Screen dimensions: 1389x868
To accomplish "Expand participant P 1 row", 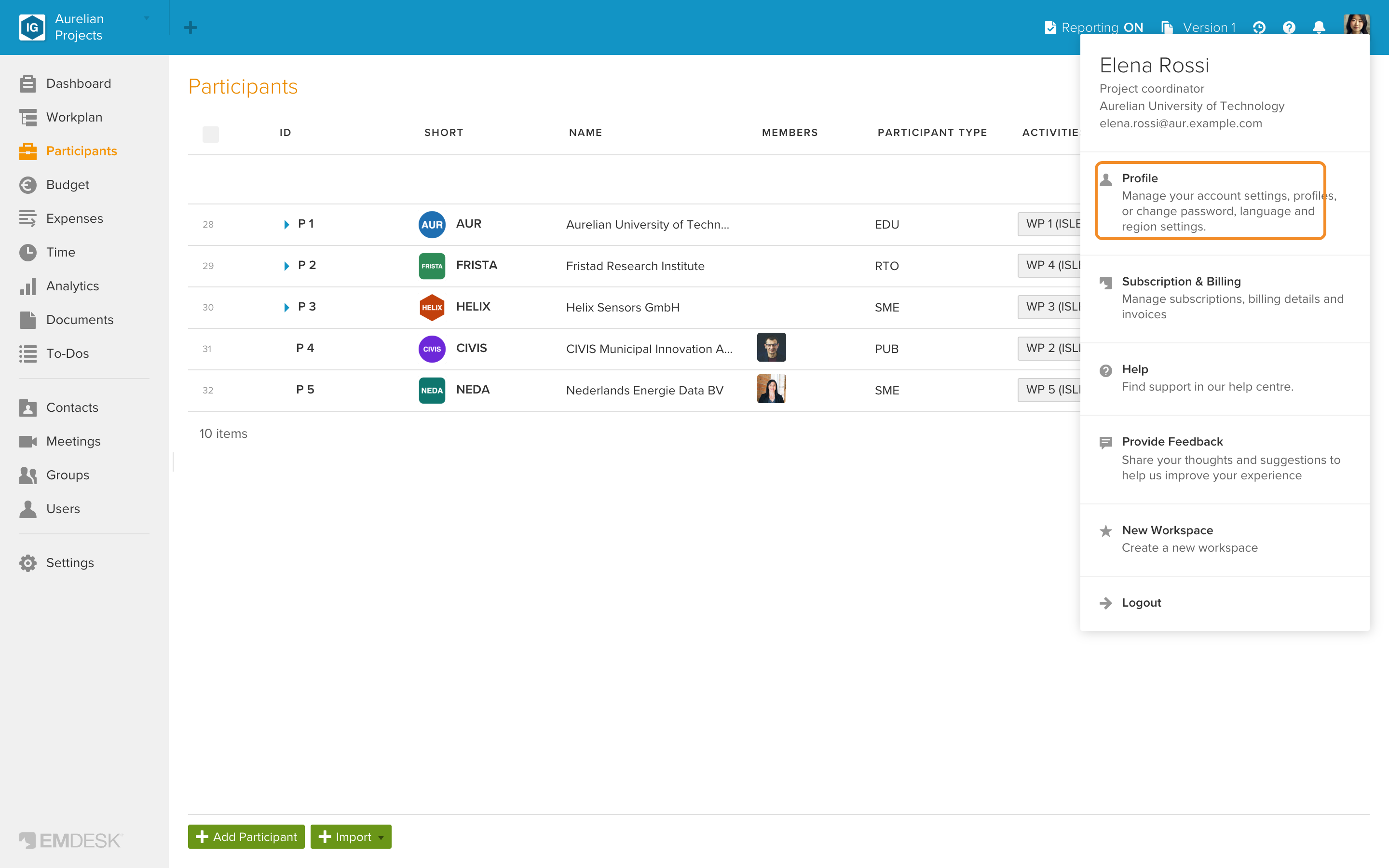I will click(286, 224).
